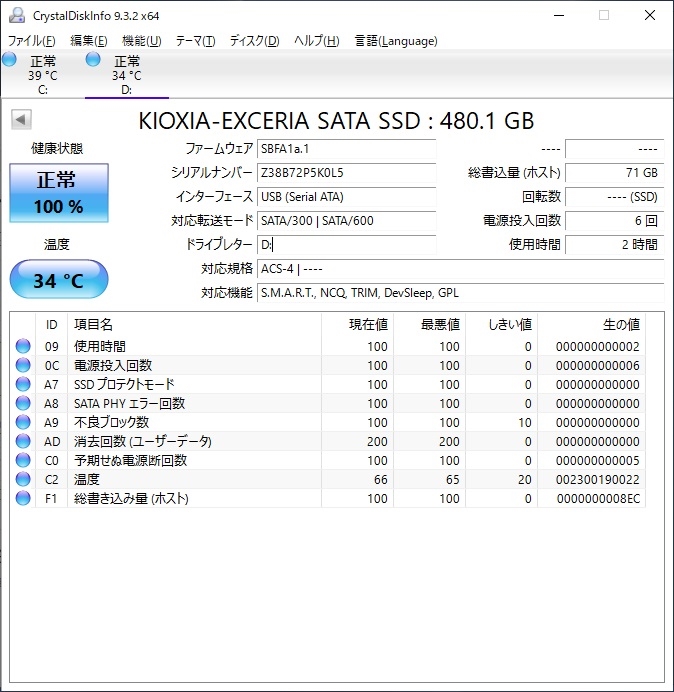Click the 最悪値 column header
Viewport: 674px width, 692px height.
429,325
